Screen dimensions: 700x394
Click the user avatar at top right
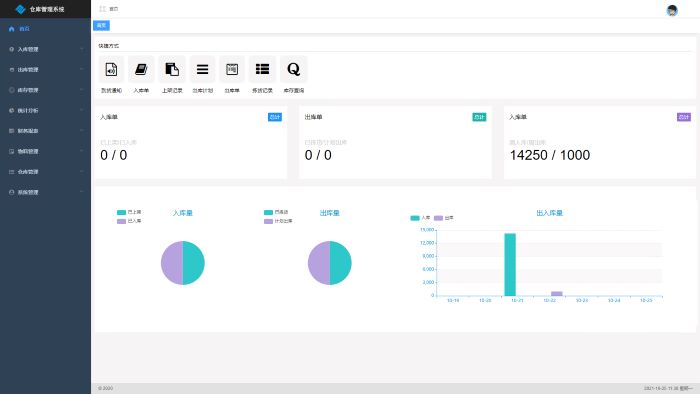(672, 10)
